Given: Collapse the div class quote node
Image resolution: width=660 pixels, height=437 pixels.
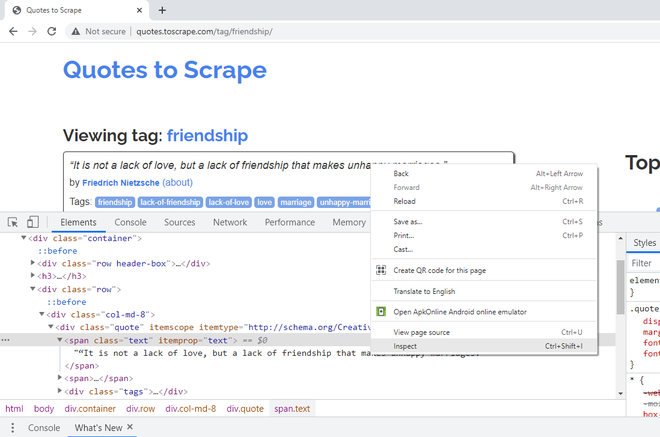Looking at the screenshot, I should click(x=51, y=327).
